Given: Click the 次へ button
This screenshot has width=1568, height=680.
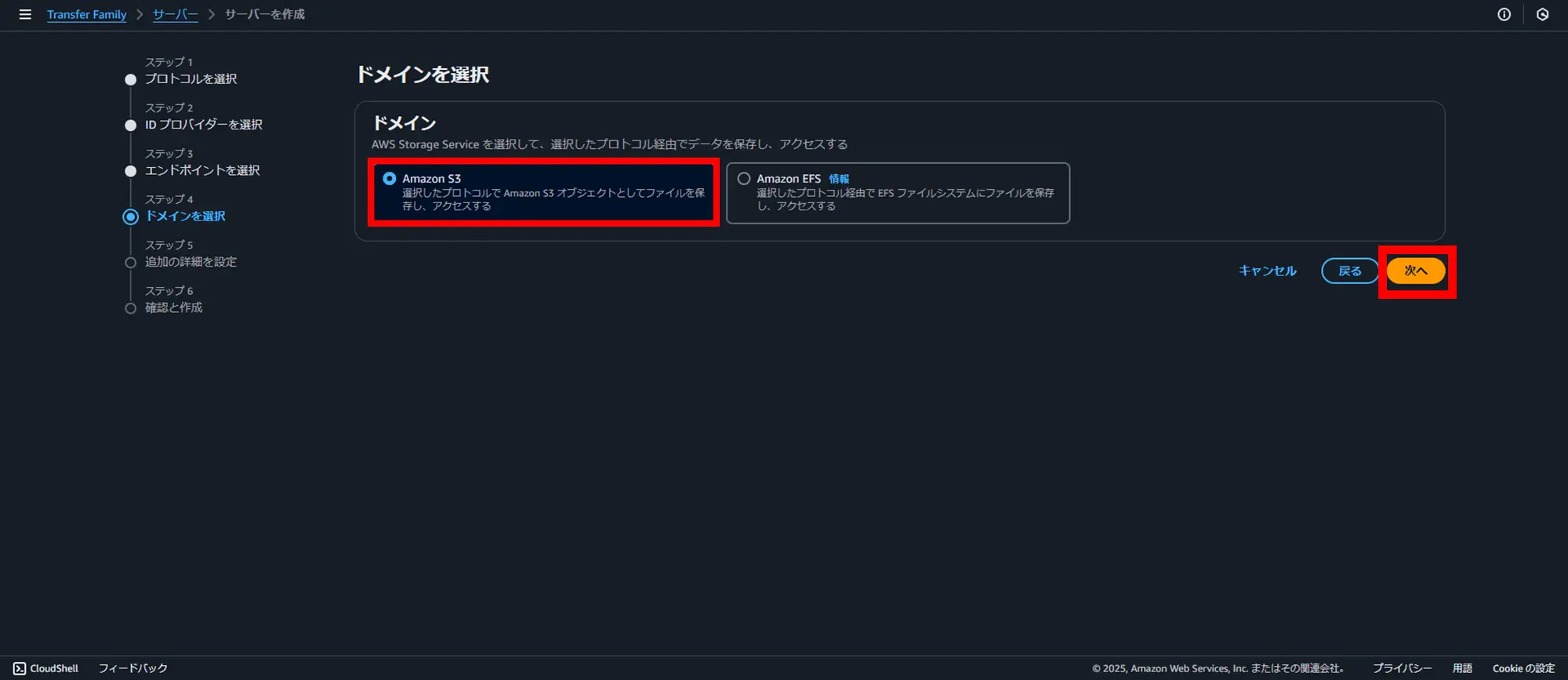Looking at the screenshot, I should pos(1415,271).
